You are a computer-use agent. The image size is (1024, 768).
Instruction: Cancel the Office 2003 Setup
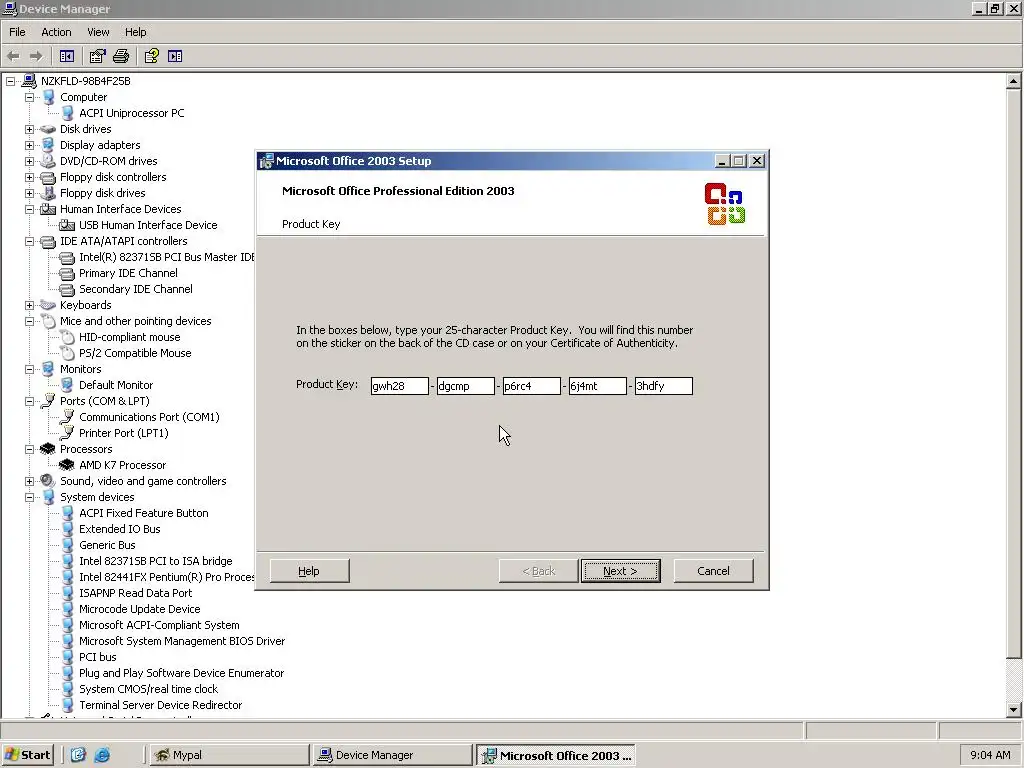pyautogui.click(x=713, y=571)
